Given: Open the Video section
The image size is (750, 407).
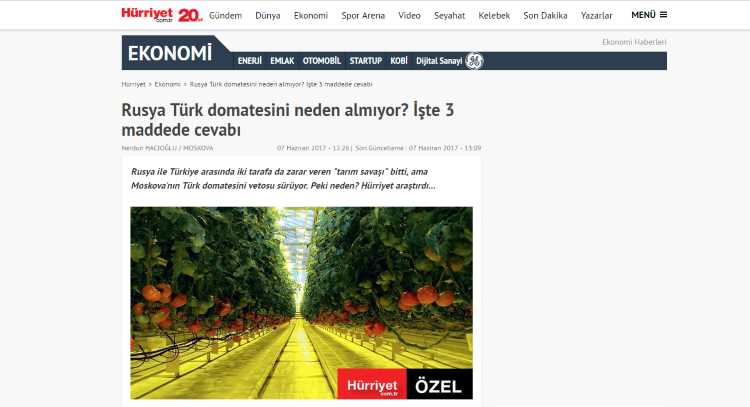Looking at the screenshot, I should [x=409, y=15].
